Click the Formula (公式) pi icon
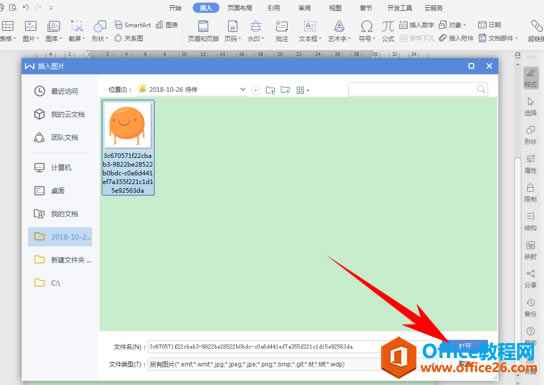Image resolution: width=544 pixels, height=385 pixels. click(x=388, y=31)
